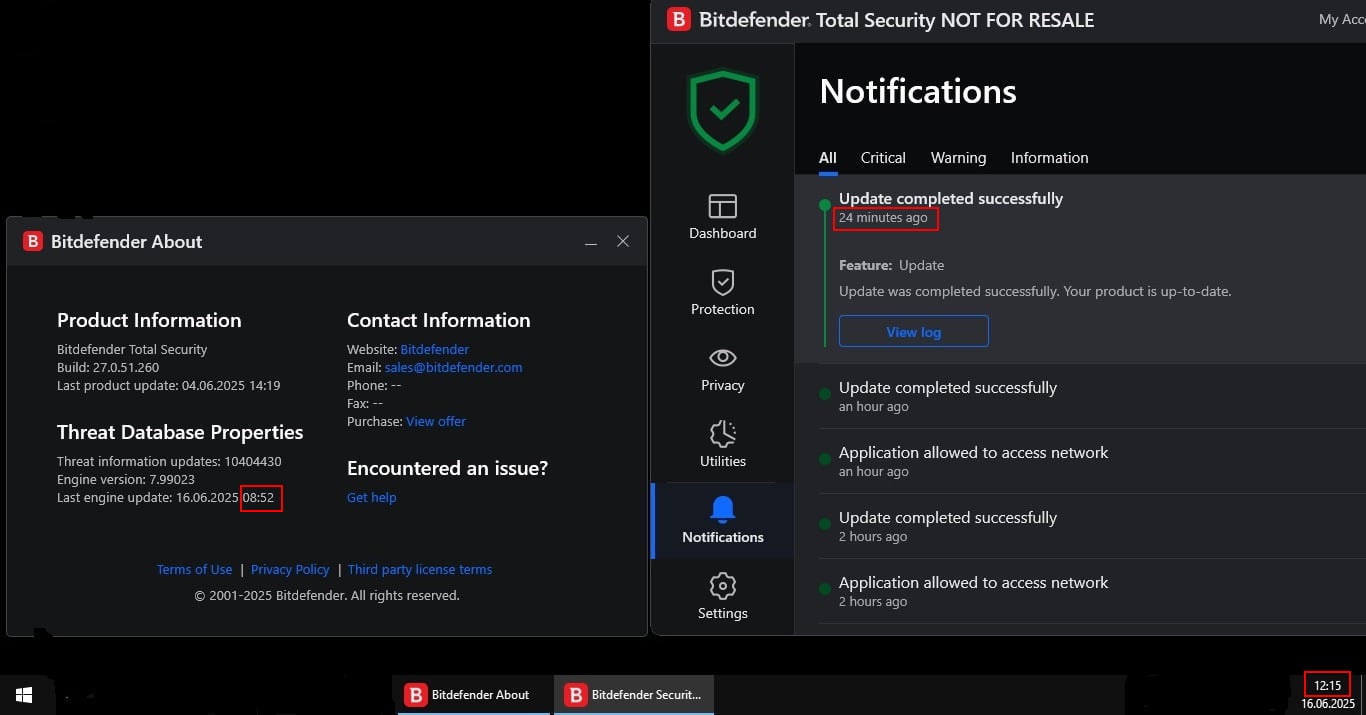The width and height of the screenshot is (1366, 715).
Task: Open the Dashboard section icon
Action: click(x=722, y=206)
